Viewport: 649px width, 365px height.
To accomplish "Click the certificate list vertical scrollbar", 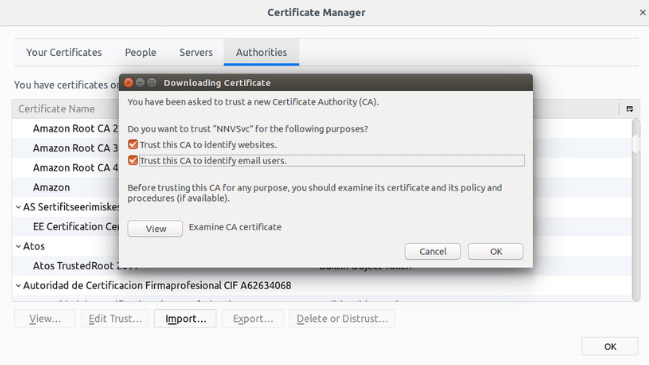I will 636,210.
